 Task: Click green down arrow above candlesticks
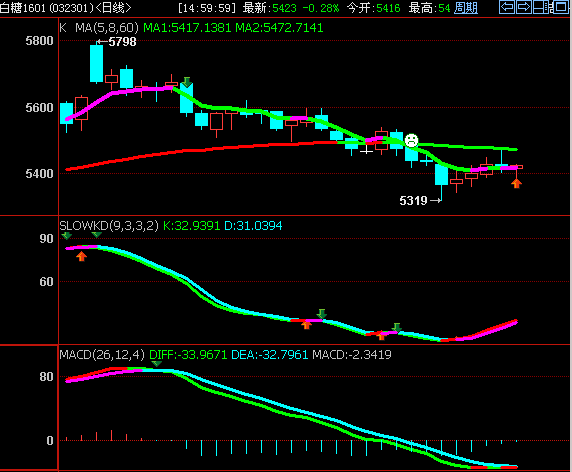(x=187, y=82)
